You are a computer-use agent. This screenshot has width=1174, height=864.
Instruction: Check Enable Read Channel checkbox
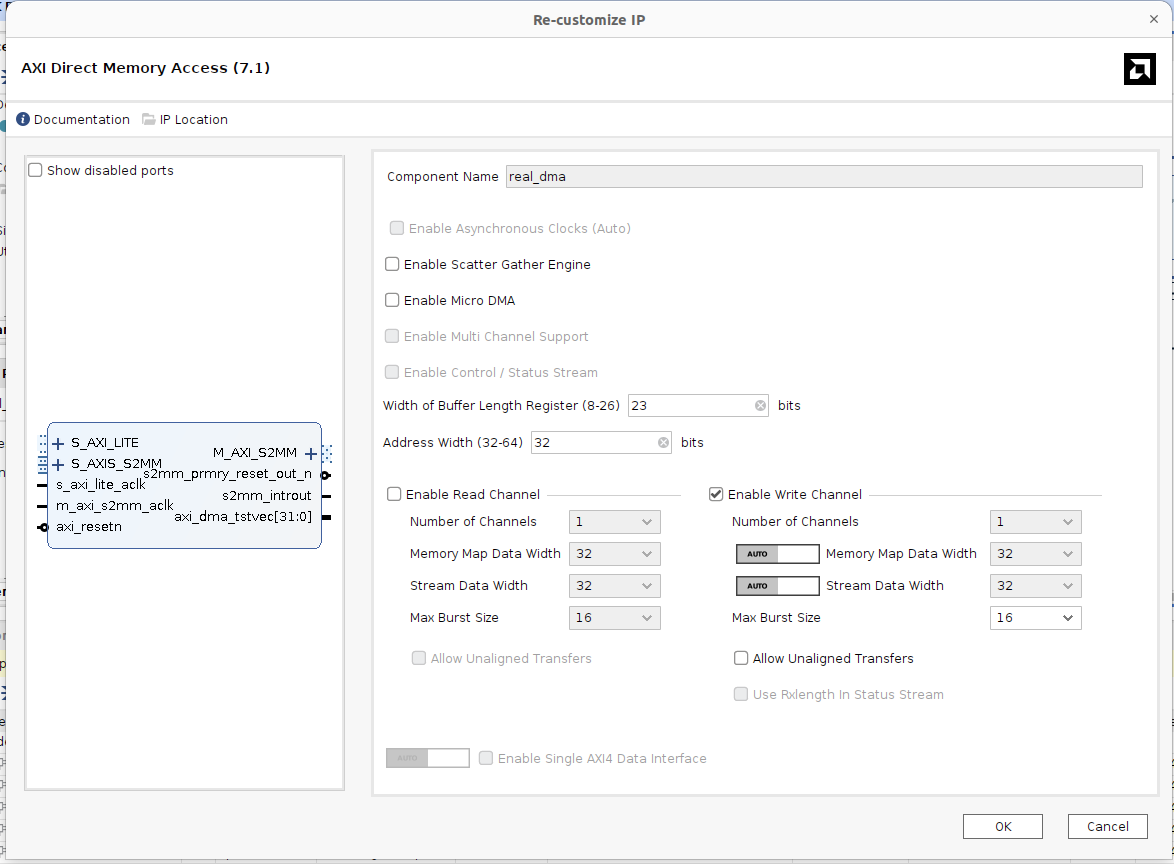(395, 494)
